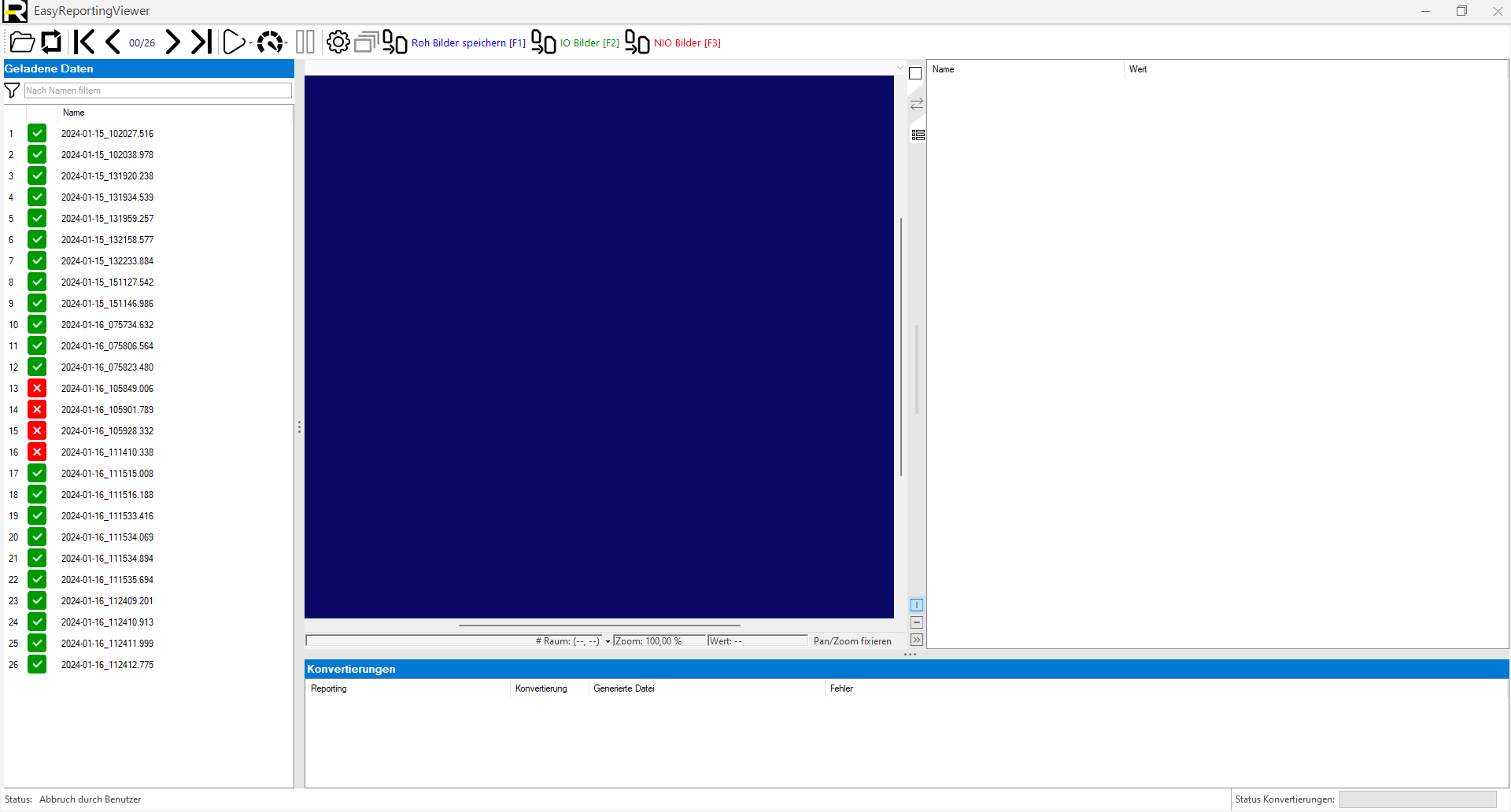
Task: Click the 'Nach Namen filtern' input field
Action: 157,90
